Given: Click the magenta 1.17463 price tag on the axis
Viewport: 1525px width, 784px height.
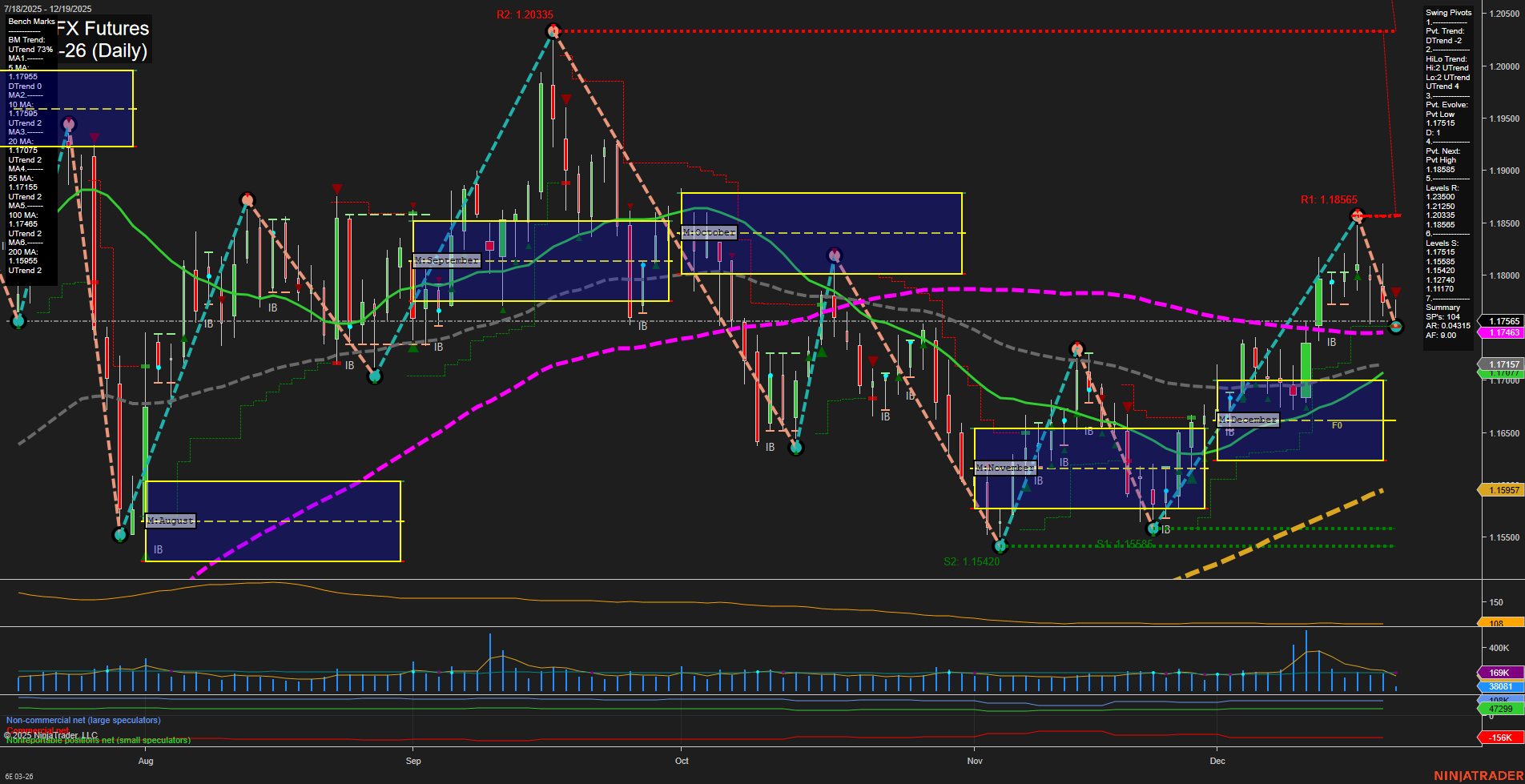Looking at the screenshot, I should [x=1502, y=332].
